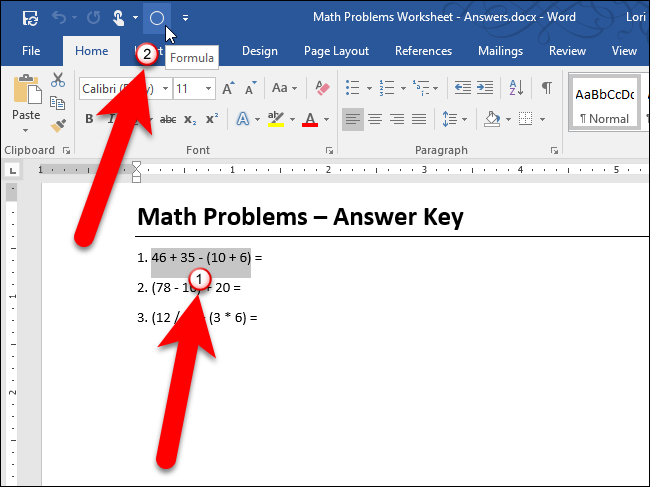This screenshot has height=487, width=650.
Task: Click the Formula button in Quick Access Toolbar
Action: click(x=156, y=18)
